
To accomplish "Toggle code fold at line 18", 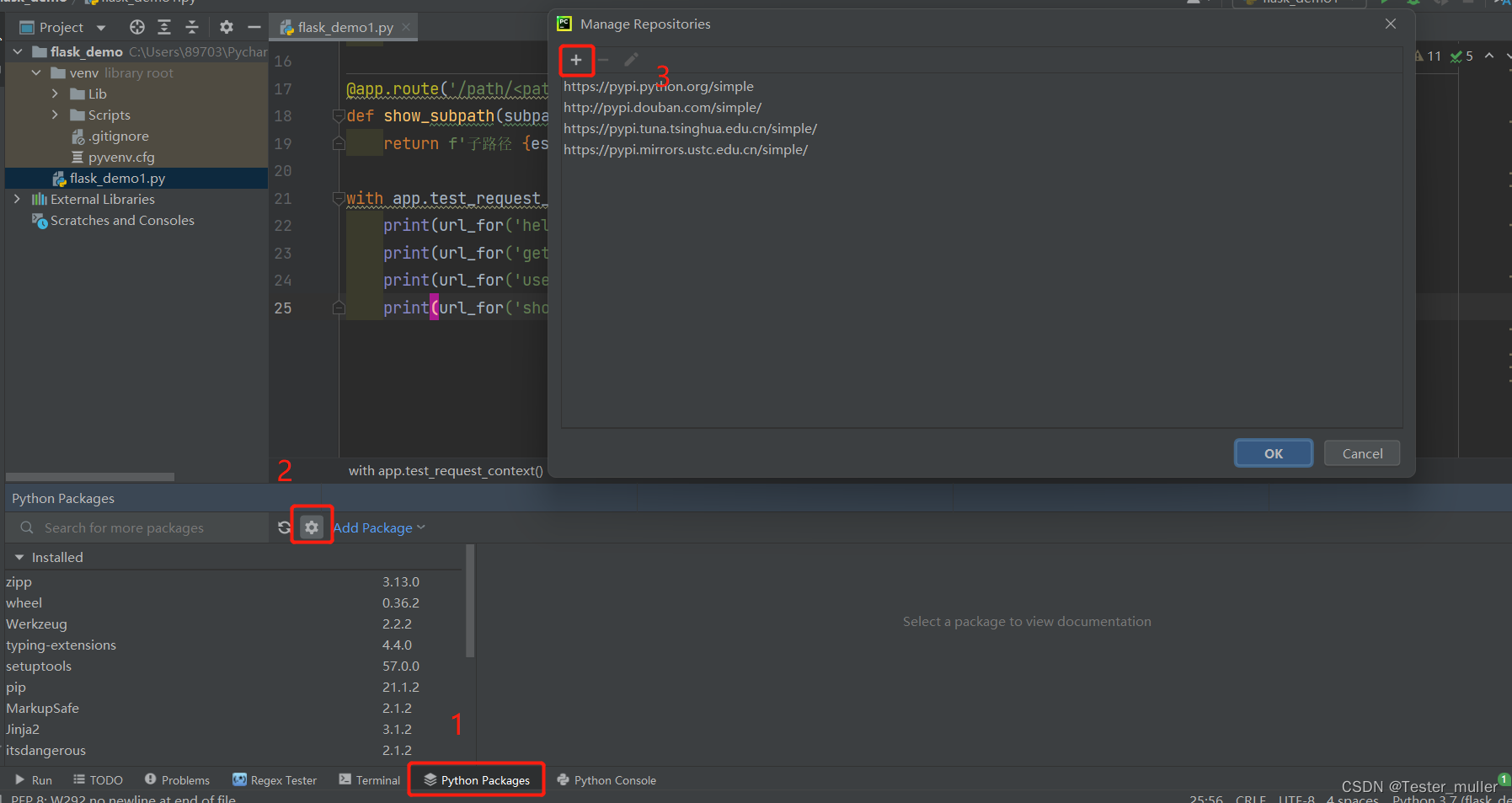I will 339,115.
